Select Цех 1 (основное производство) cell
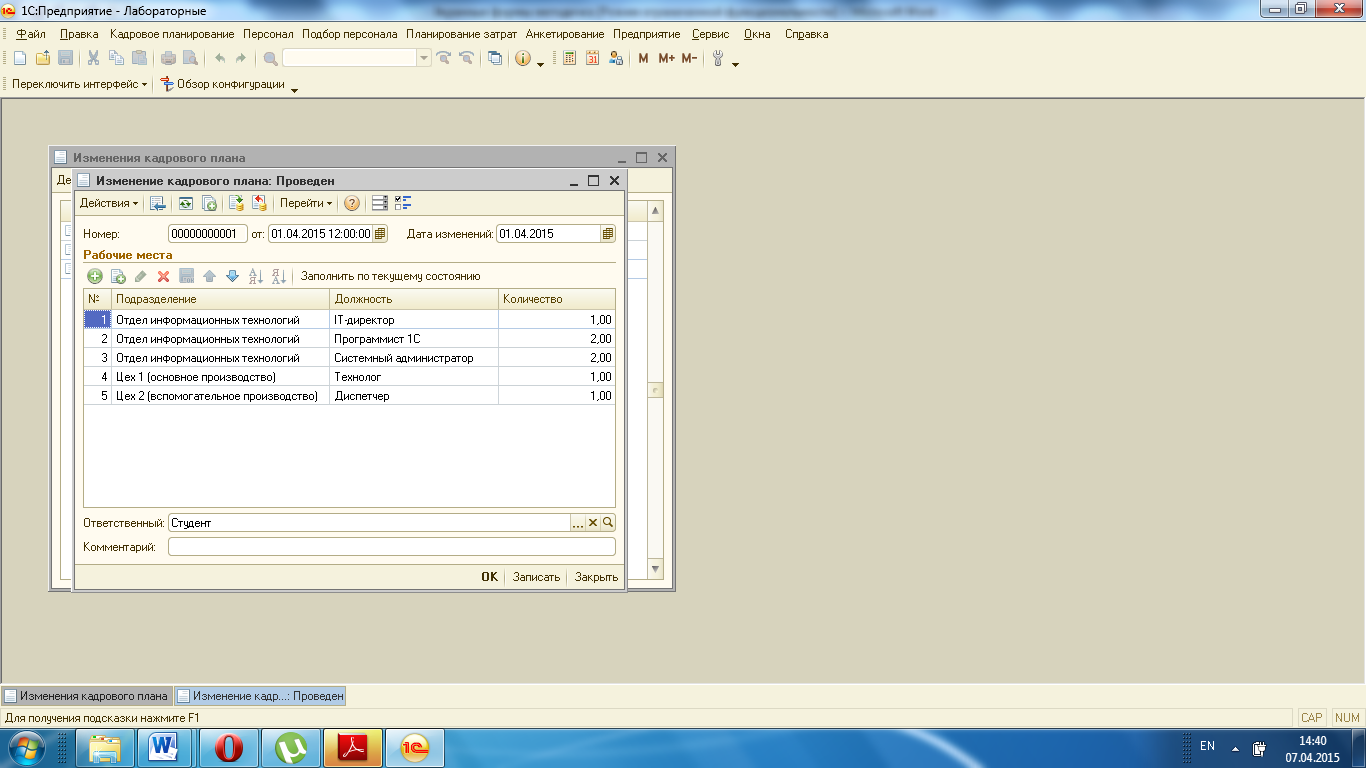Image resolution: width=1366 pixels, height=768 pixels. pyautogui.click(x=221, y=377)
